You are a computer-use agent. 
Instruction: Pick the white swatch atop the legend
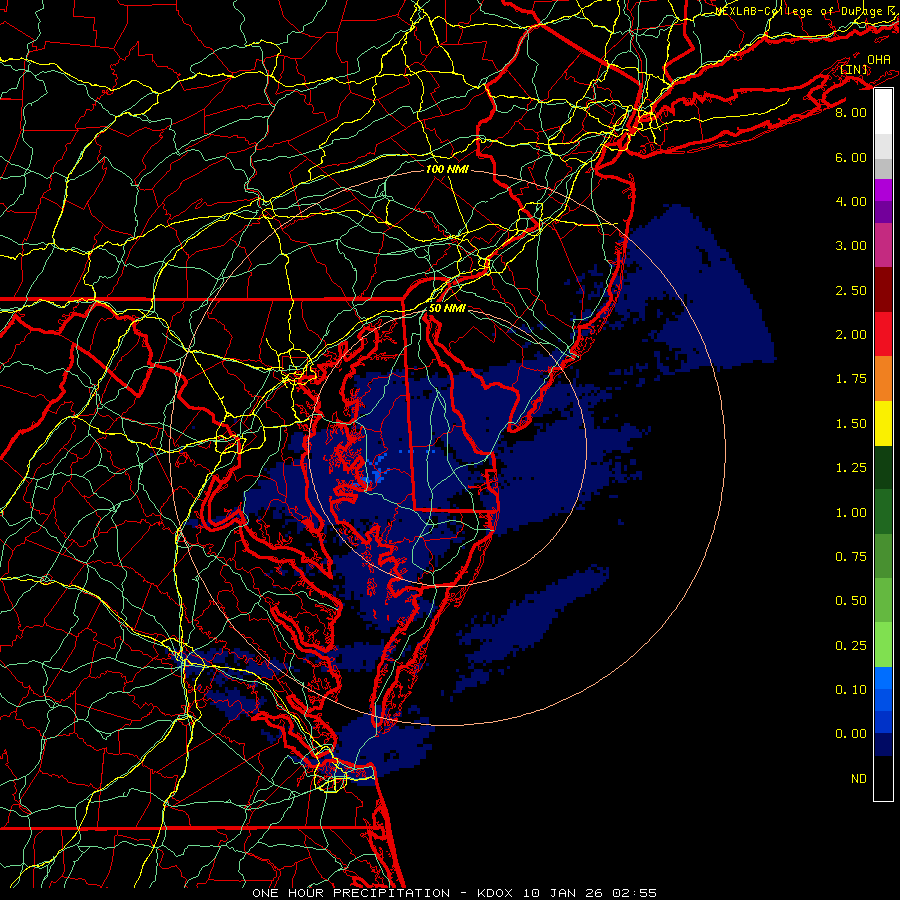click(883, 112)
